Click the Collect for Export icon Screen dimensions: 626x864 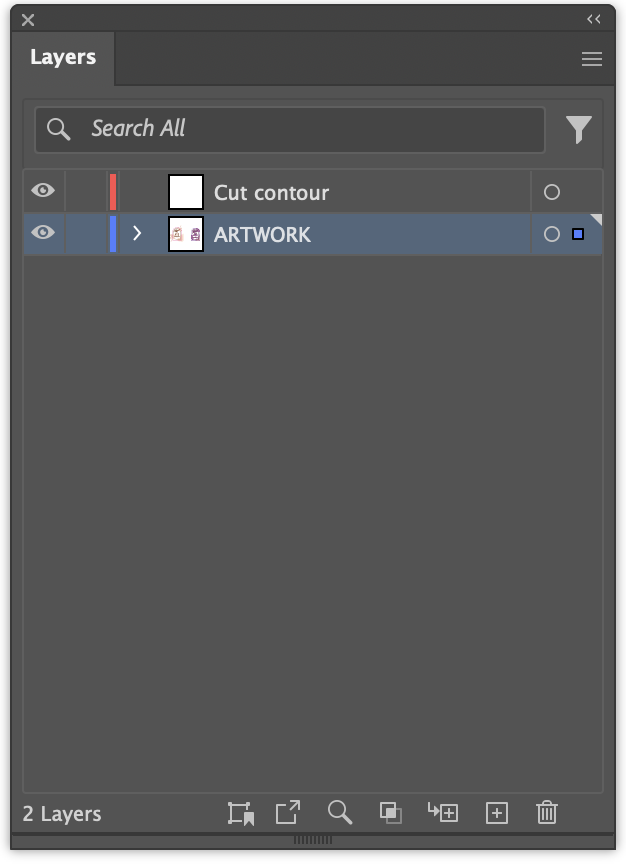pyautogui.click(x=288, y=812)
